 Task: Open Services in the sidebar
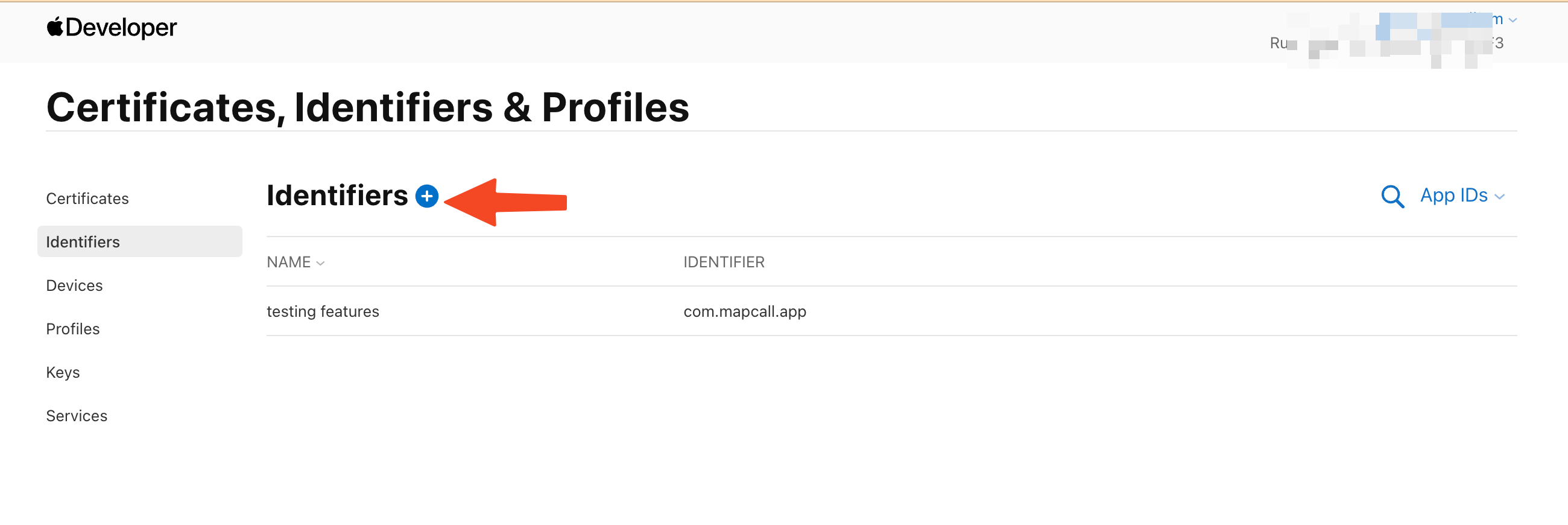[77, 415]
